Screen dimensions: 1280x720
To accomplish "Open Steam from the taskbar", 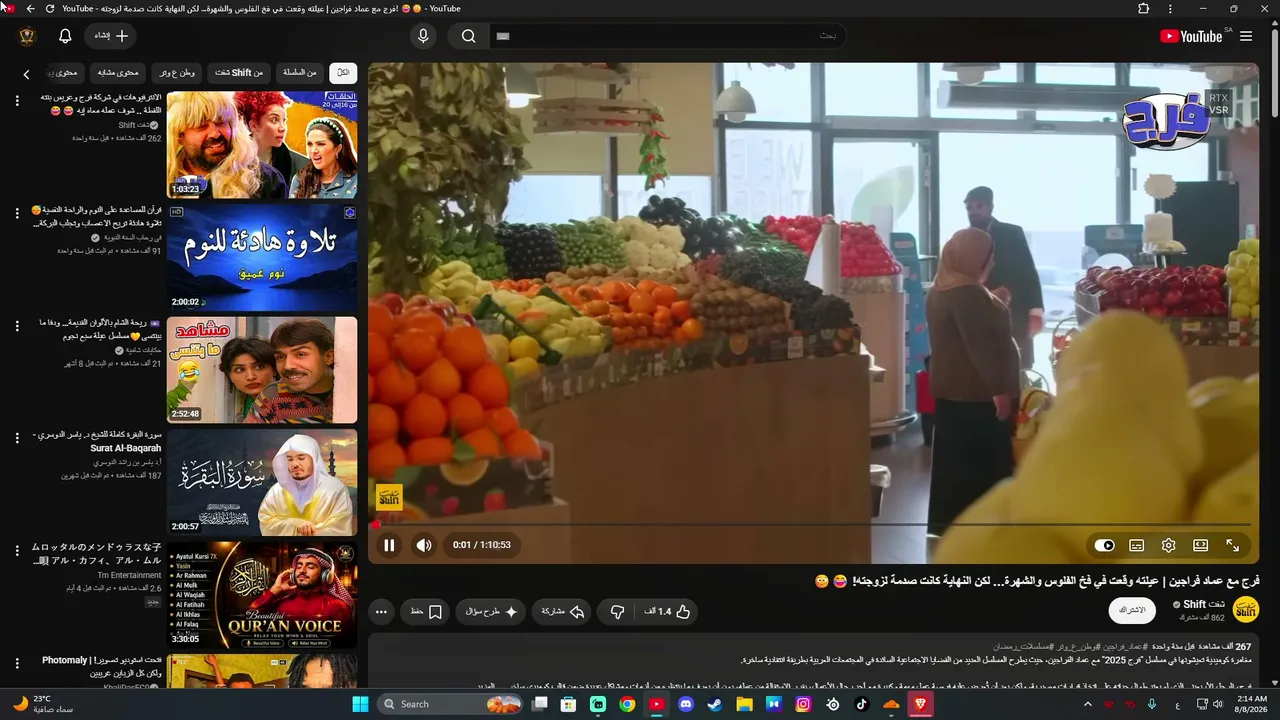I will point(714,704).
